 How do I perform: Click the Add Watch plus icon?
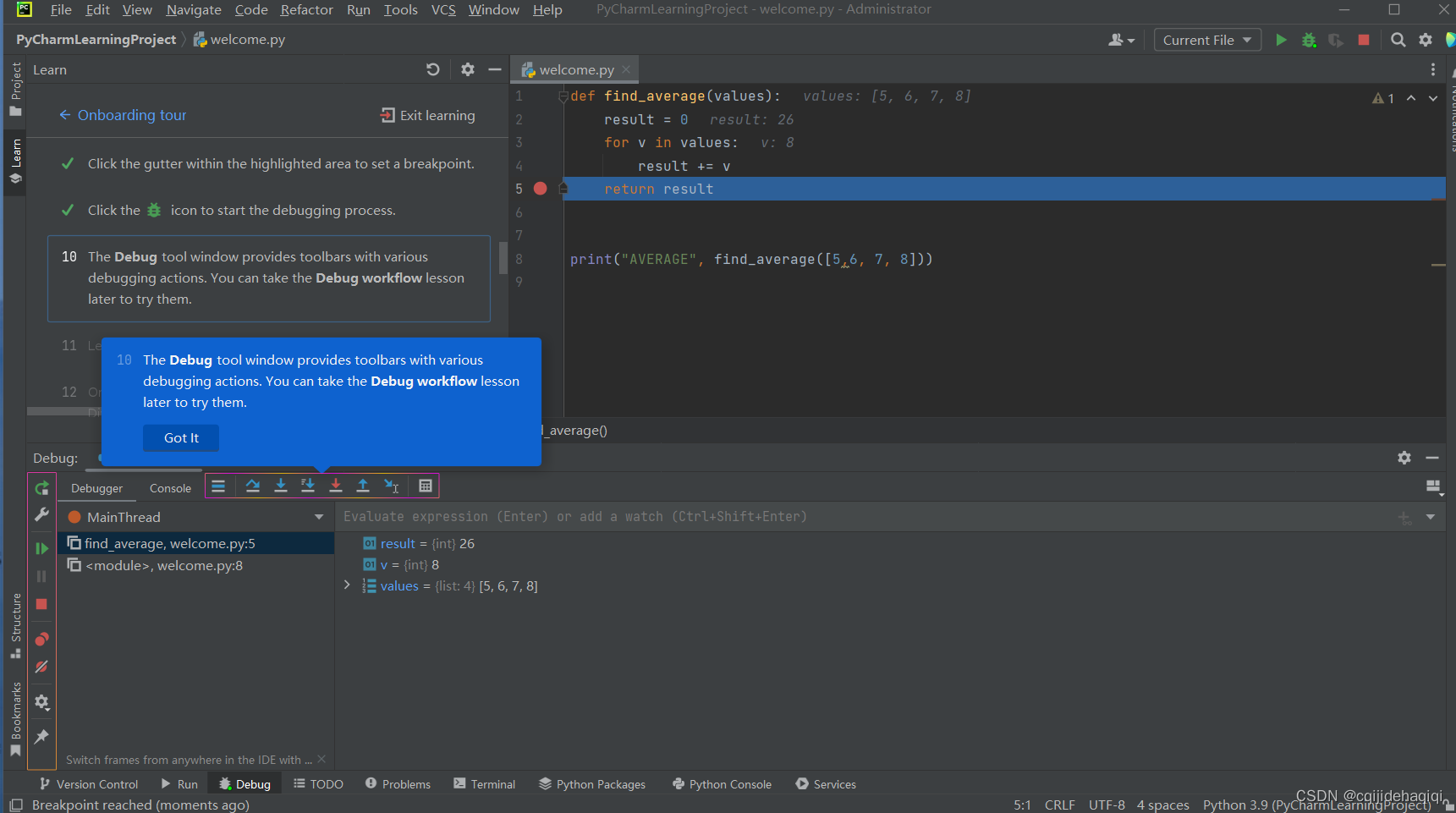(1404, 517)
